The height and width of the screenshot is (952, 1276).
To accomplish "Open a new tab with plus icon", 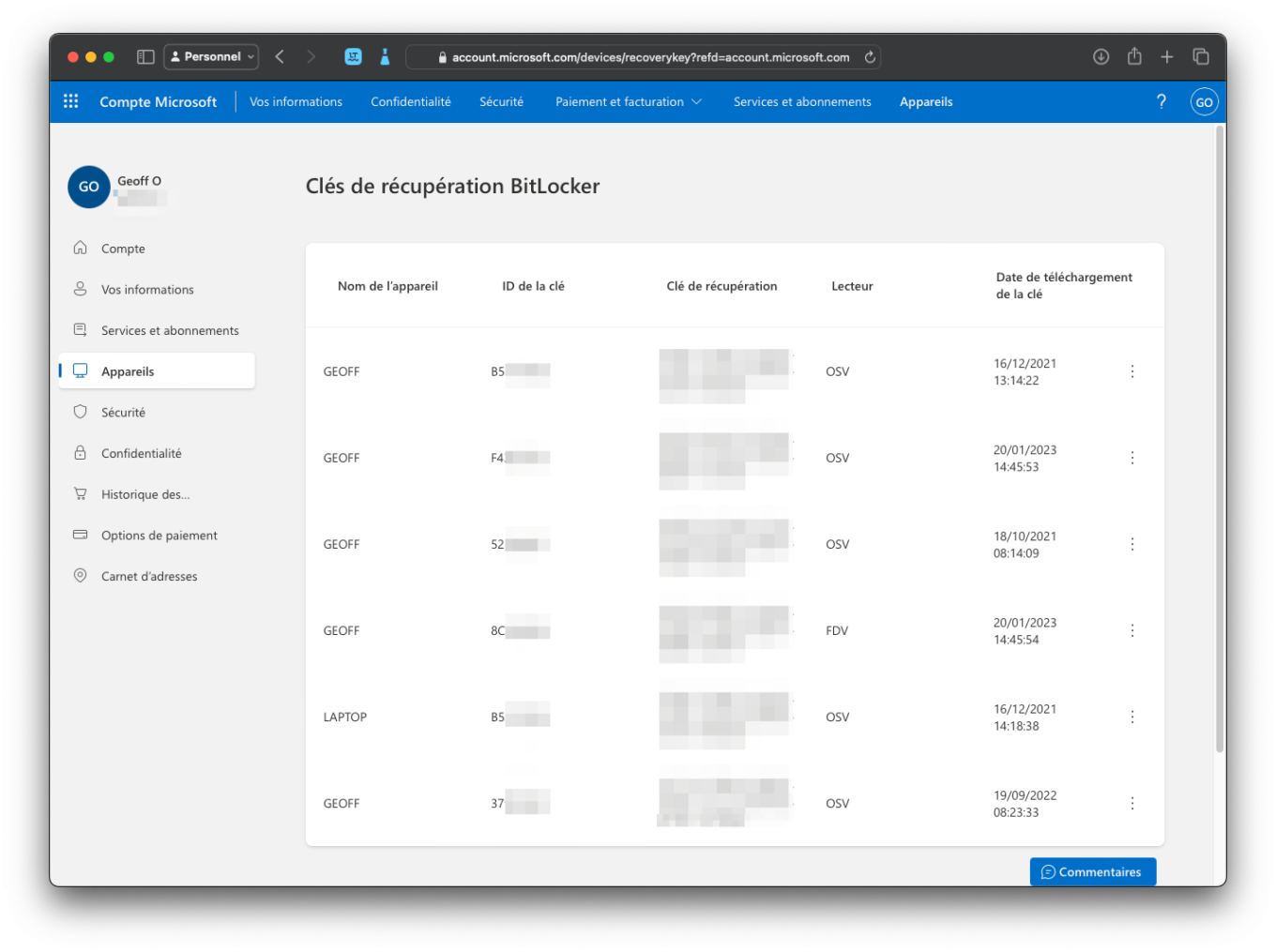I will pyautogui.click(x=1167, y=57).
